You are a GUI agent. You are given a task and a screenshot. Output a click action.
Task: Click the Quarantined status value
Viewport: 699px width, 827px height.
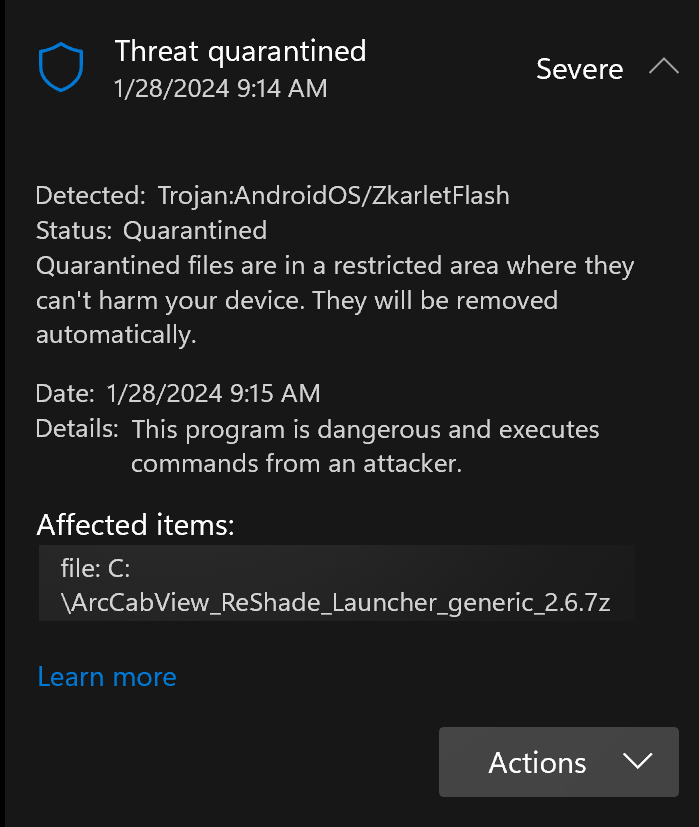point(195,231)
